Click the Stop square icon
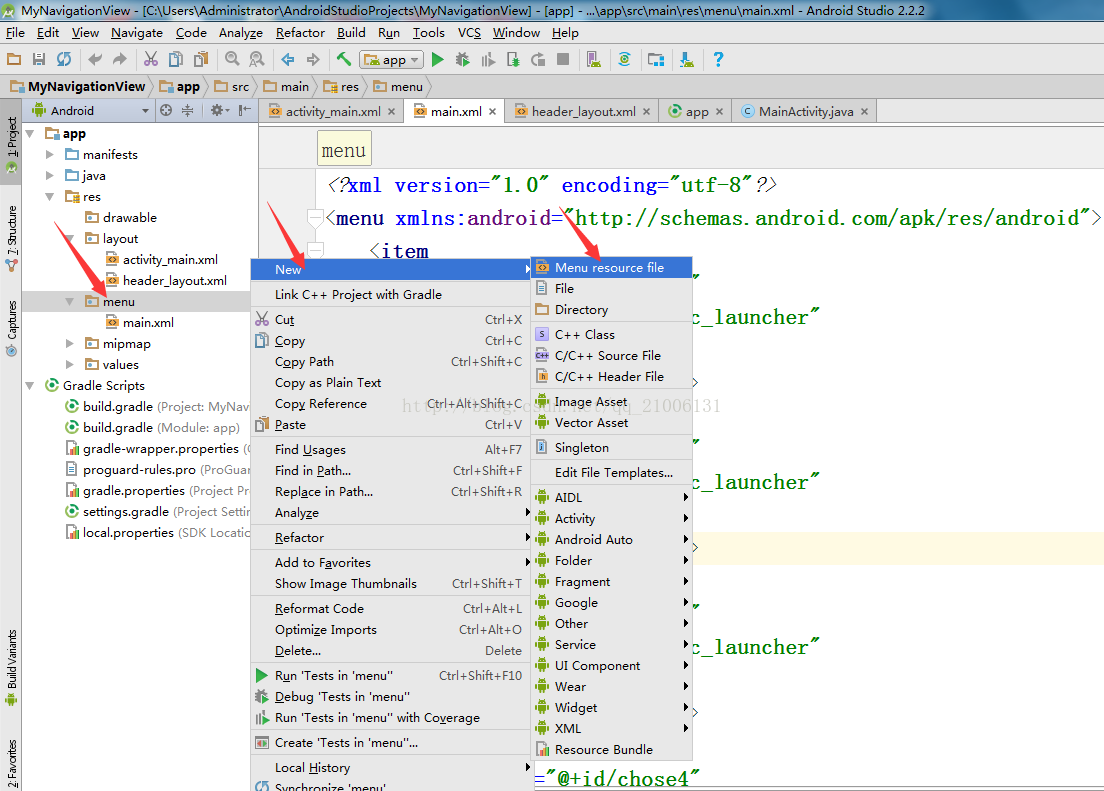The width and height of the screenshot is (1104, 791). click(563, 60)
